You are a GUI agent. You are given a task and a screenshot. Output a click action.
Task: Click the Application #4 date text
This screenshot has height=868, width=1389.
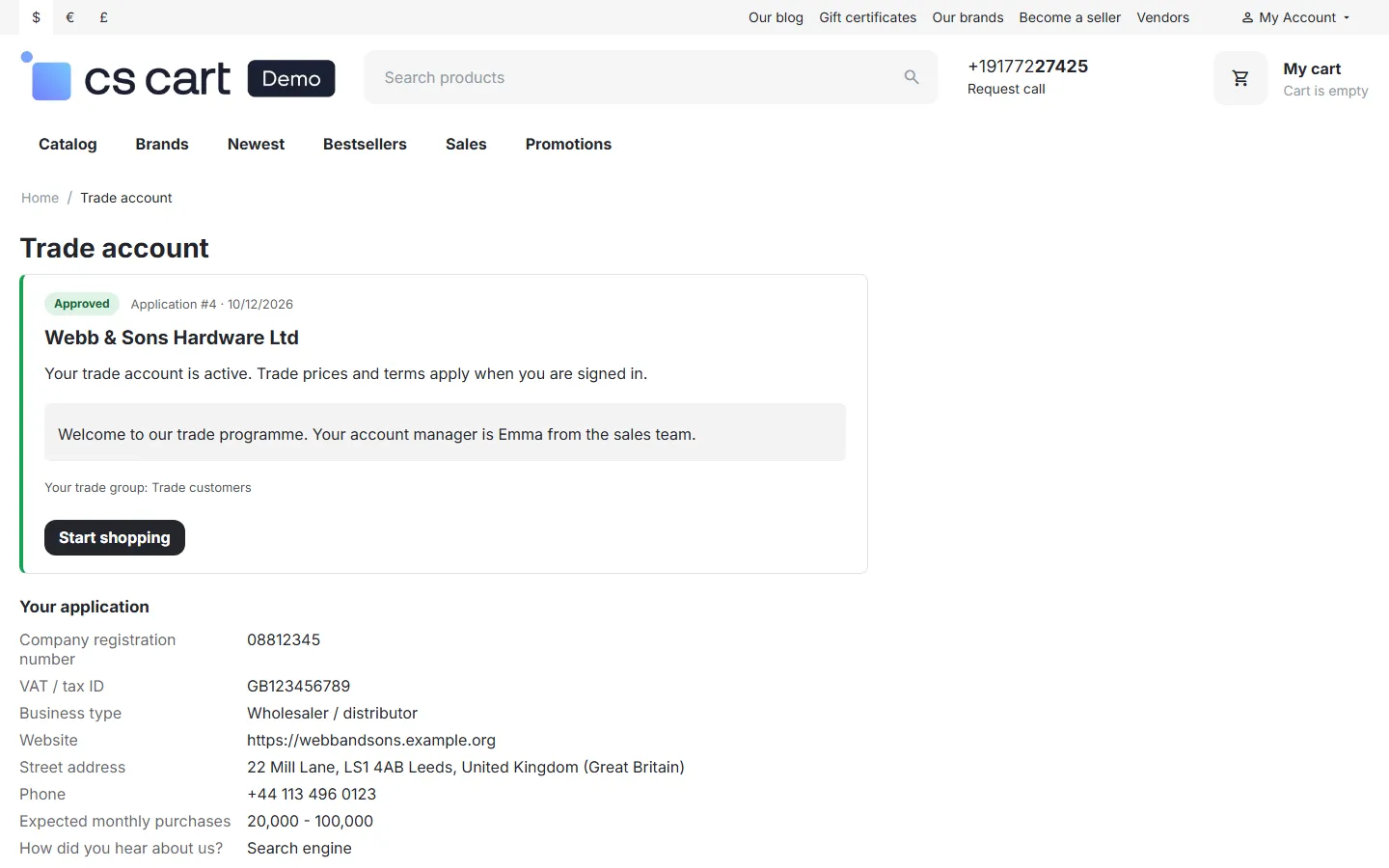pyautogui.click(x=212, y=304)
